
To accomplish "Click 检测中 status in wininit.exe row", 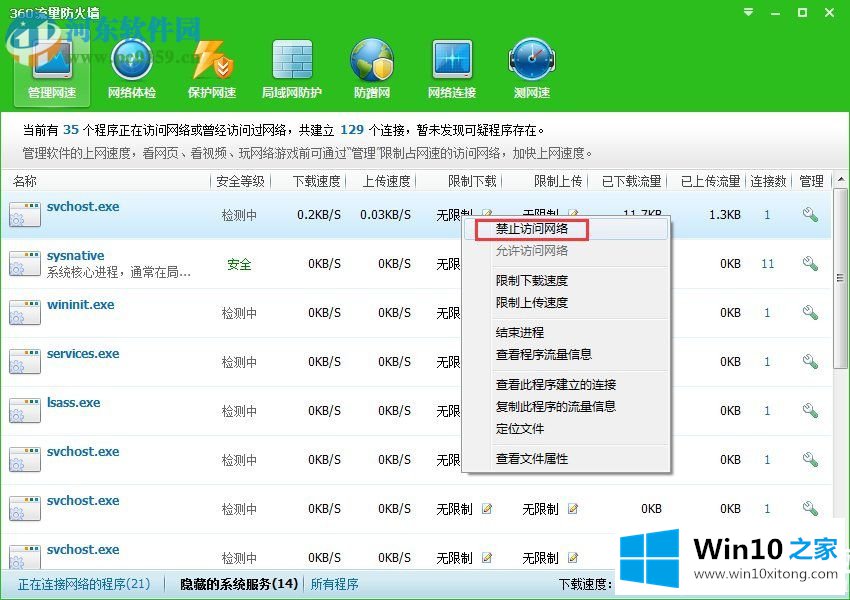I will pyautogui.click(x=239, y=313).
